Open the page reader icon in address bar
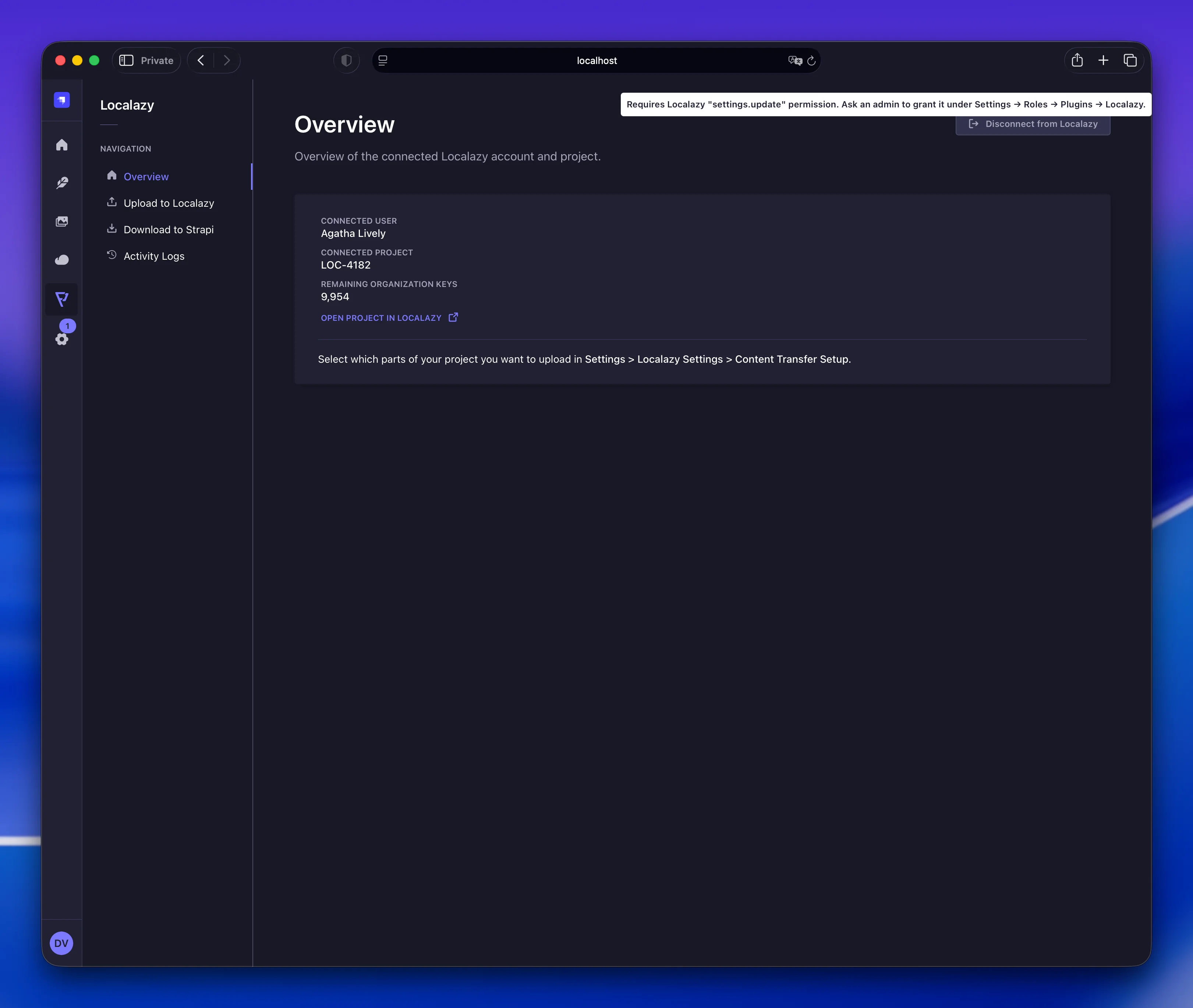 tap(383, 61)
